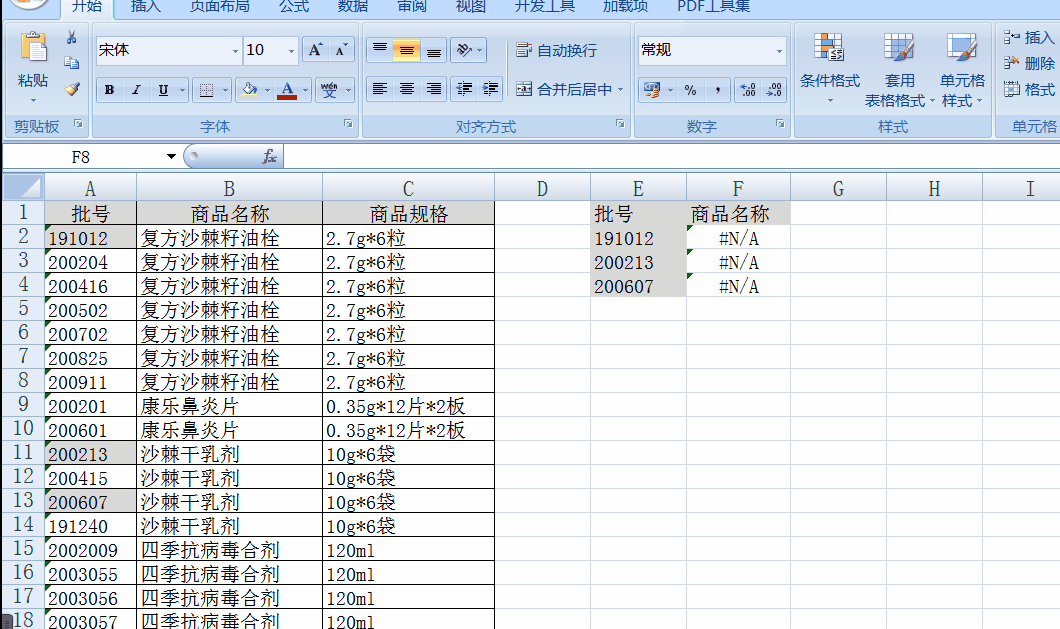The height and width of the screenshot is (629, 1060).
Task: Expand font color arrow
Action: coord(306,90)
